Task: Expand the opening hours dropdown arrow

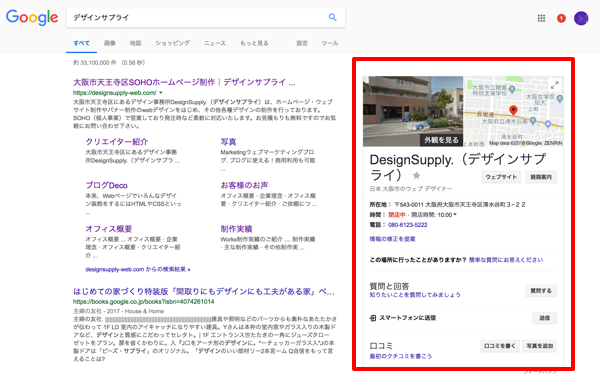Action: pos(455,215)
